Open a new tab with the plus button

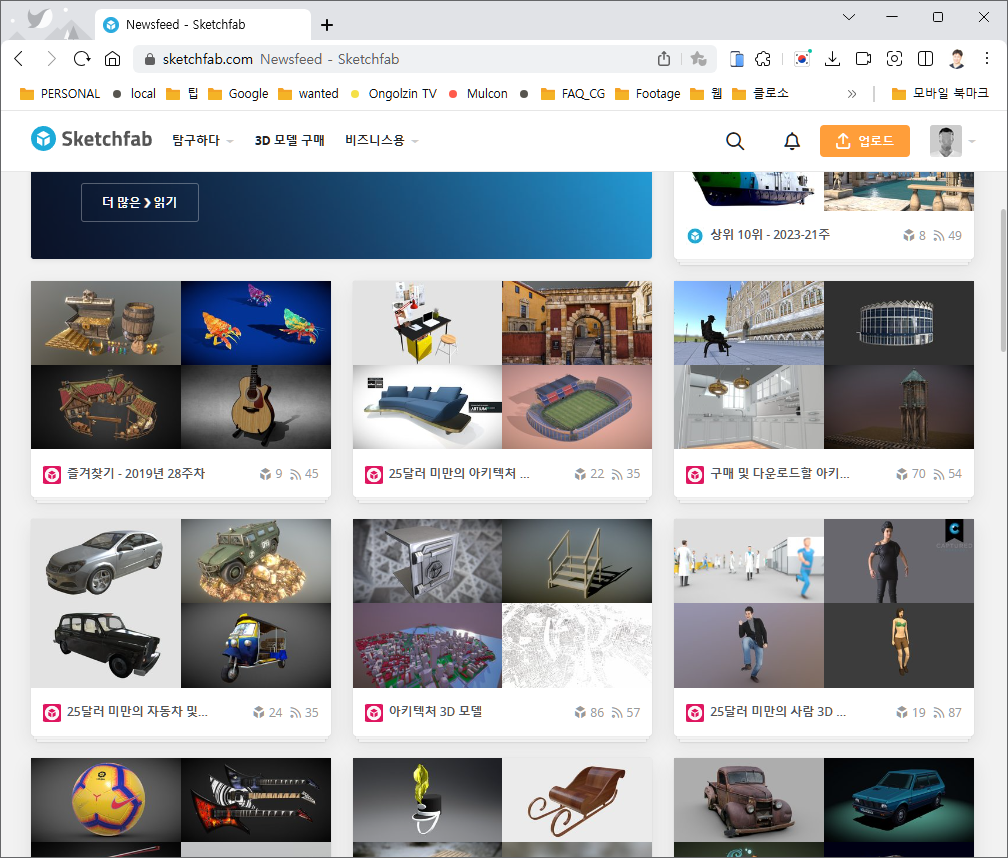point(327,25)
